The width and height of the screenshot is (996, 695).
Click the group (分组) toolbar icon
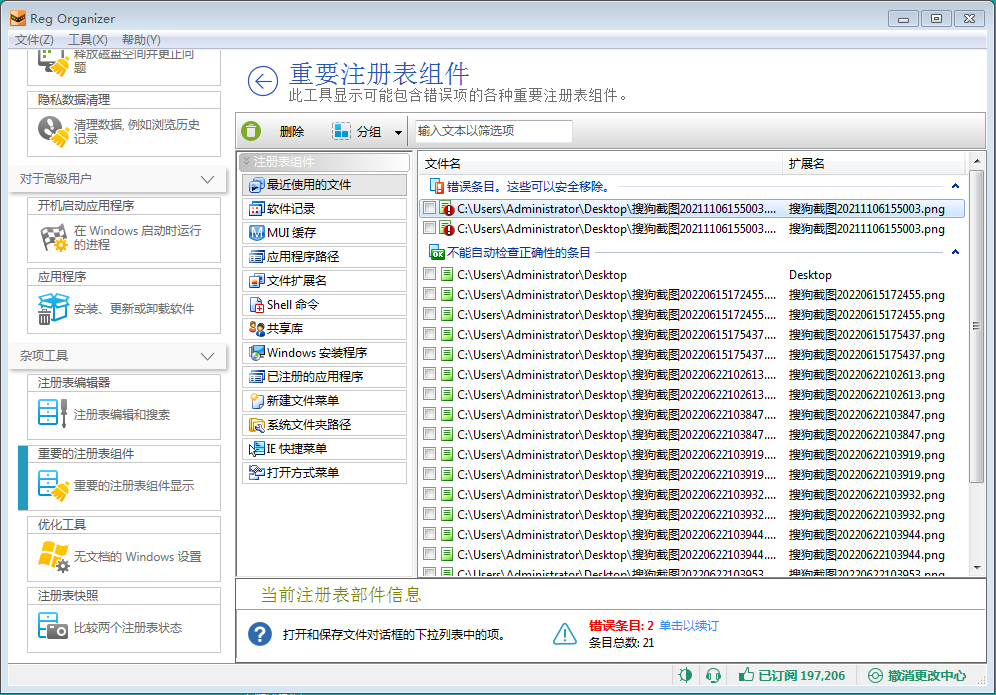click(x=342, y=131)
